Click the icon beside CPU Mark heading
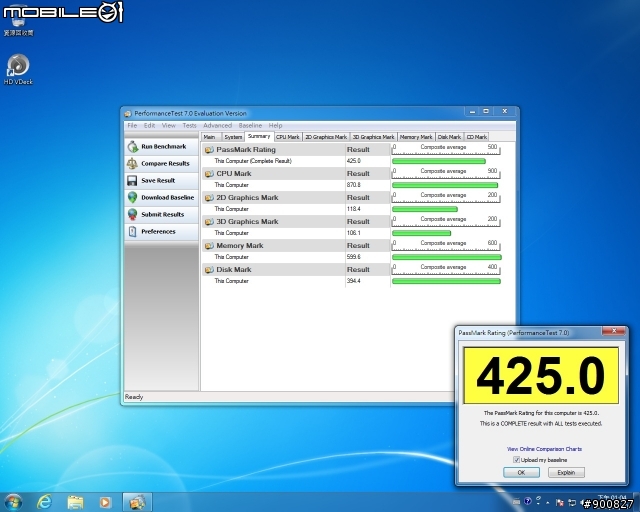 tap(209, 174)
